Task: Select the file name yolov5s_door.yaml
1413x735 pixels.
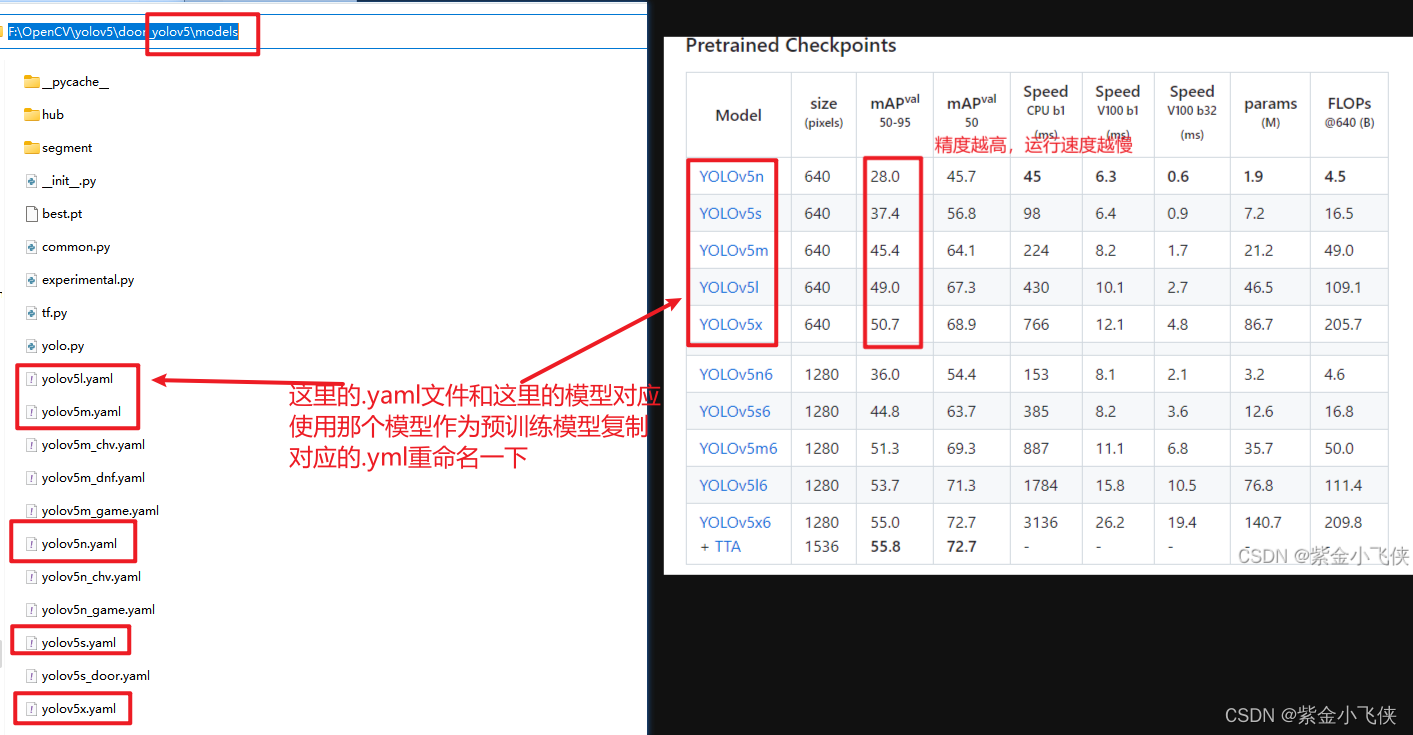Action: point(96,676)
